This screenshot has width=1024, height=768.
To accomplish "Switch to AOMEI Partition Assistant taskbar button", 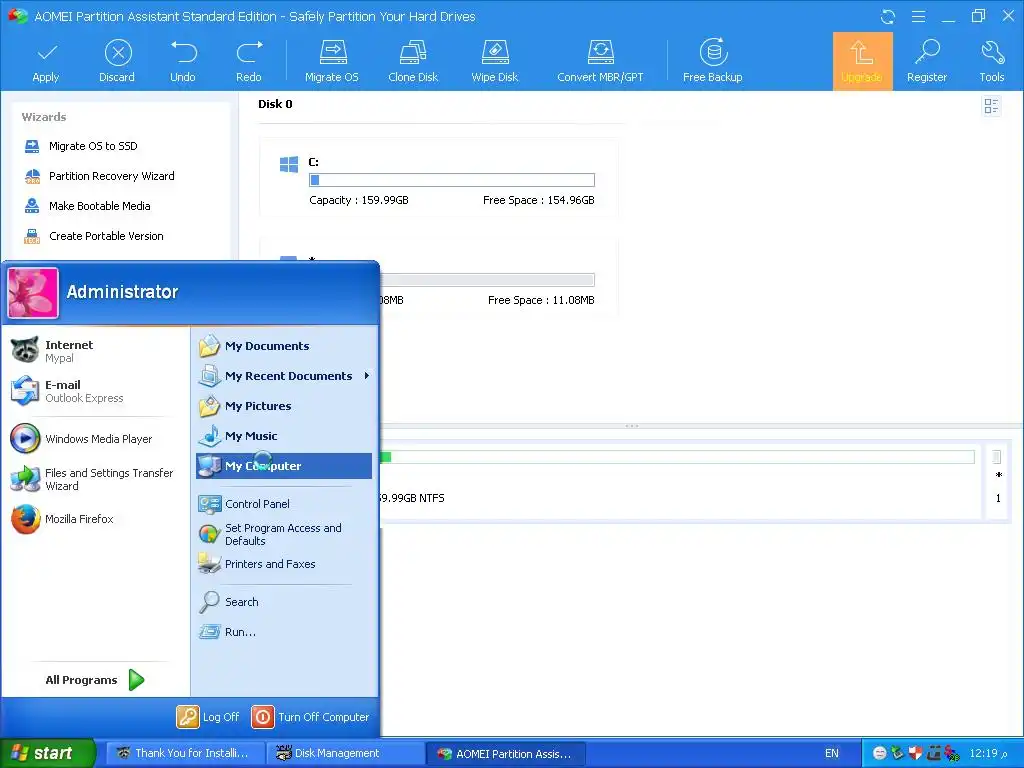I will tap(506, 754).
